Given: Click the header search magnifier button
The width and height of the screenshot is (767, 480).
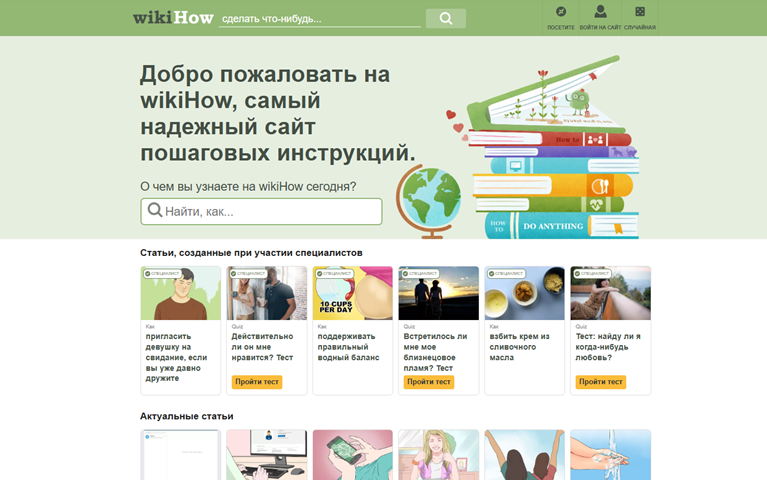Looking at the screenshot, I should (x=446, y=18).
